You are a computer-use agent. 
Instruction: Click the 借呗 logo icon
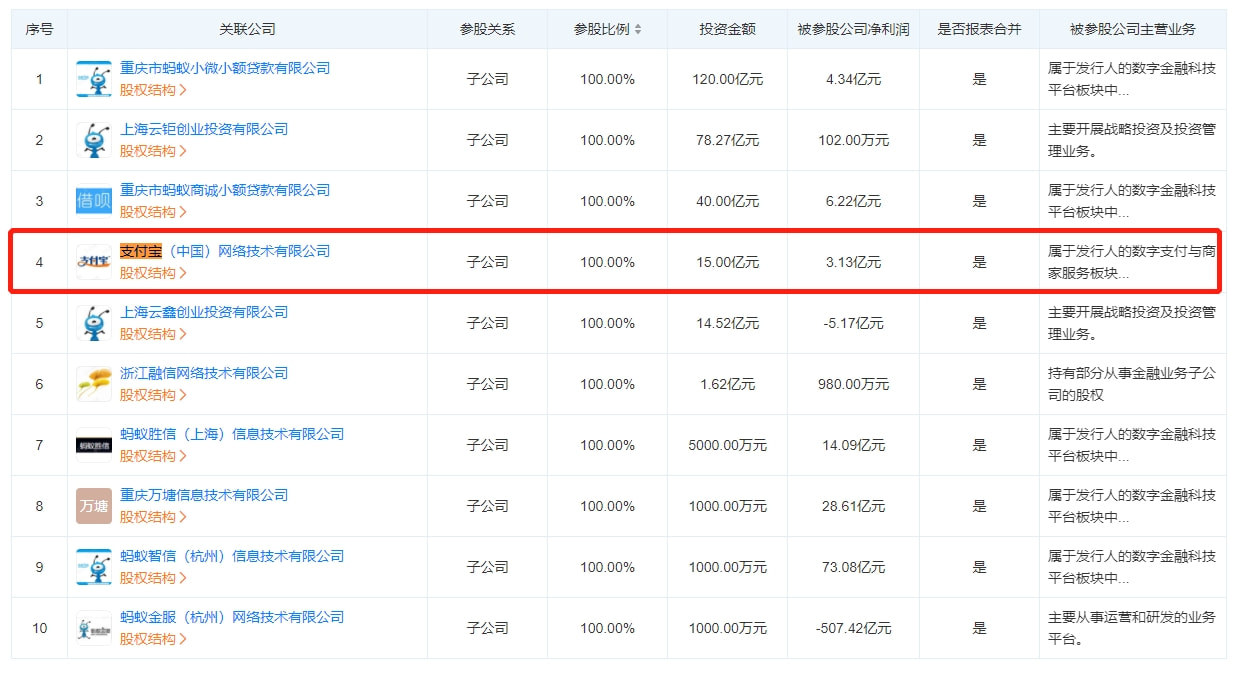94,201
